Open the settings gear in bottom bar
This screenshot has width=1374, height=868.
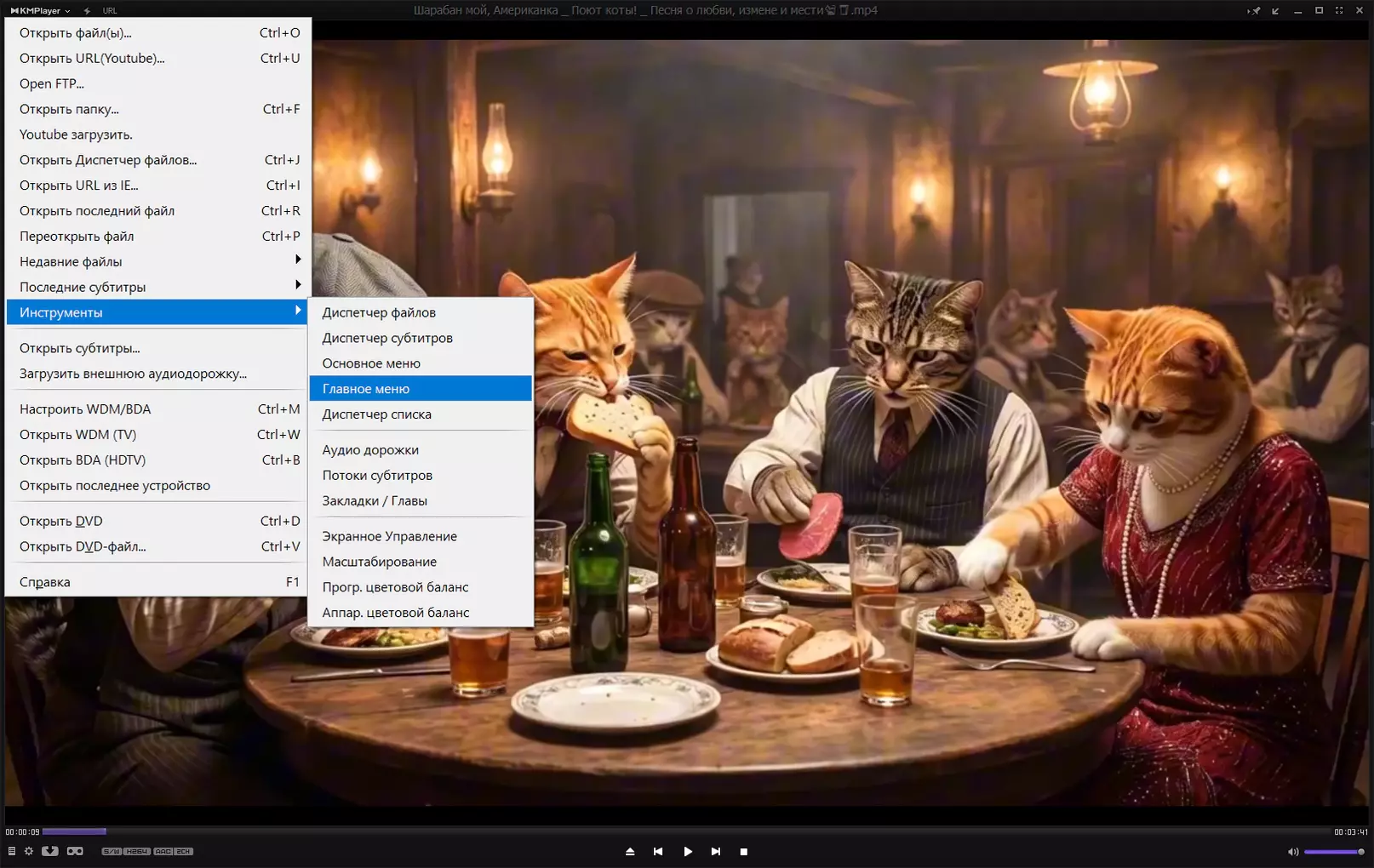tap(29, 851)
